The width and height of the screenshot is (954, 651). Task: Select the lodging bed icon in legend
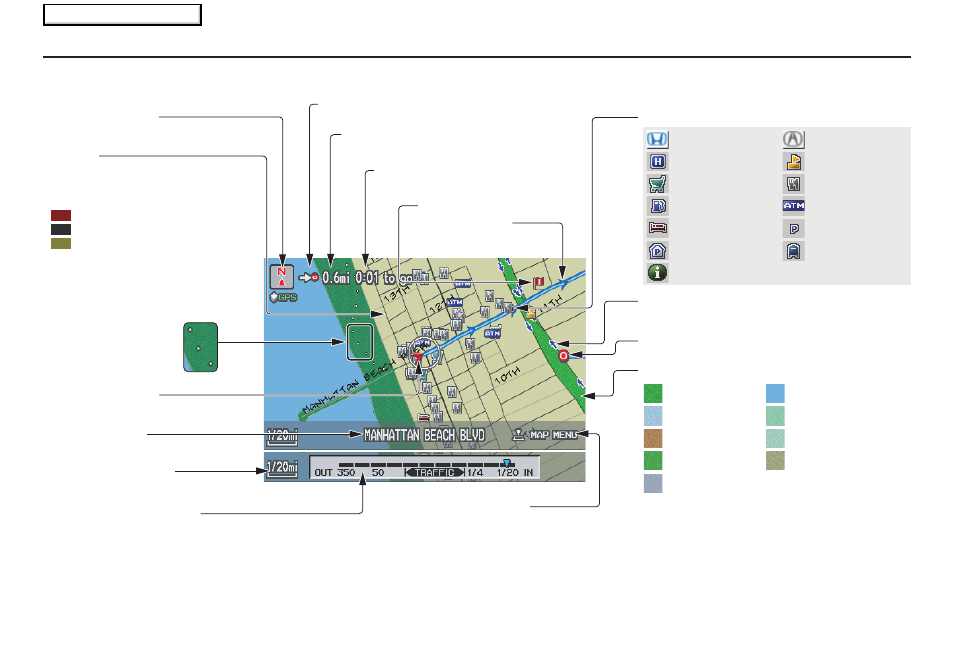[657, 228]
